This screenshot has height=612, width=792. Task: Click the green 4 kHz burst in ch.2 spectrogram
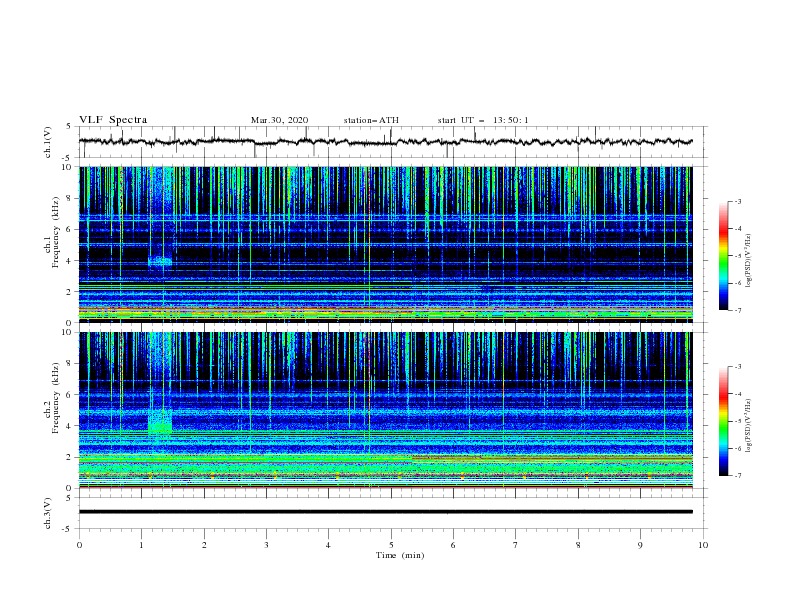tap(160, 422)
